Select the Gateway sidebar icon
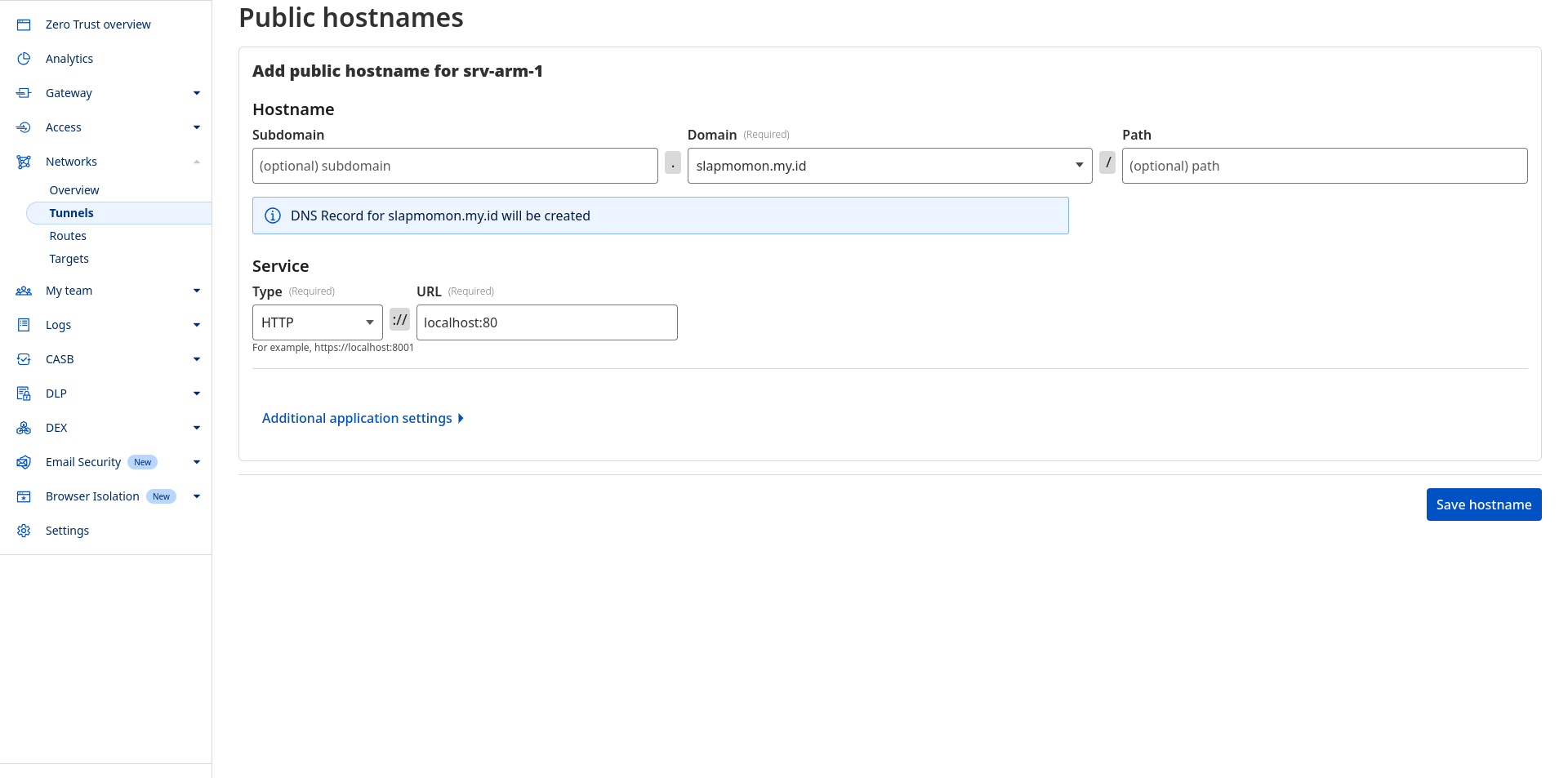This screenshot has width=1568, height=778. click(x=24, y=92)
